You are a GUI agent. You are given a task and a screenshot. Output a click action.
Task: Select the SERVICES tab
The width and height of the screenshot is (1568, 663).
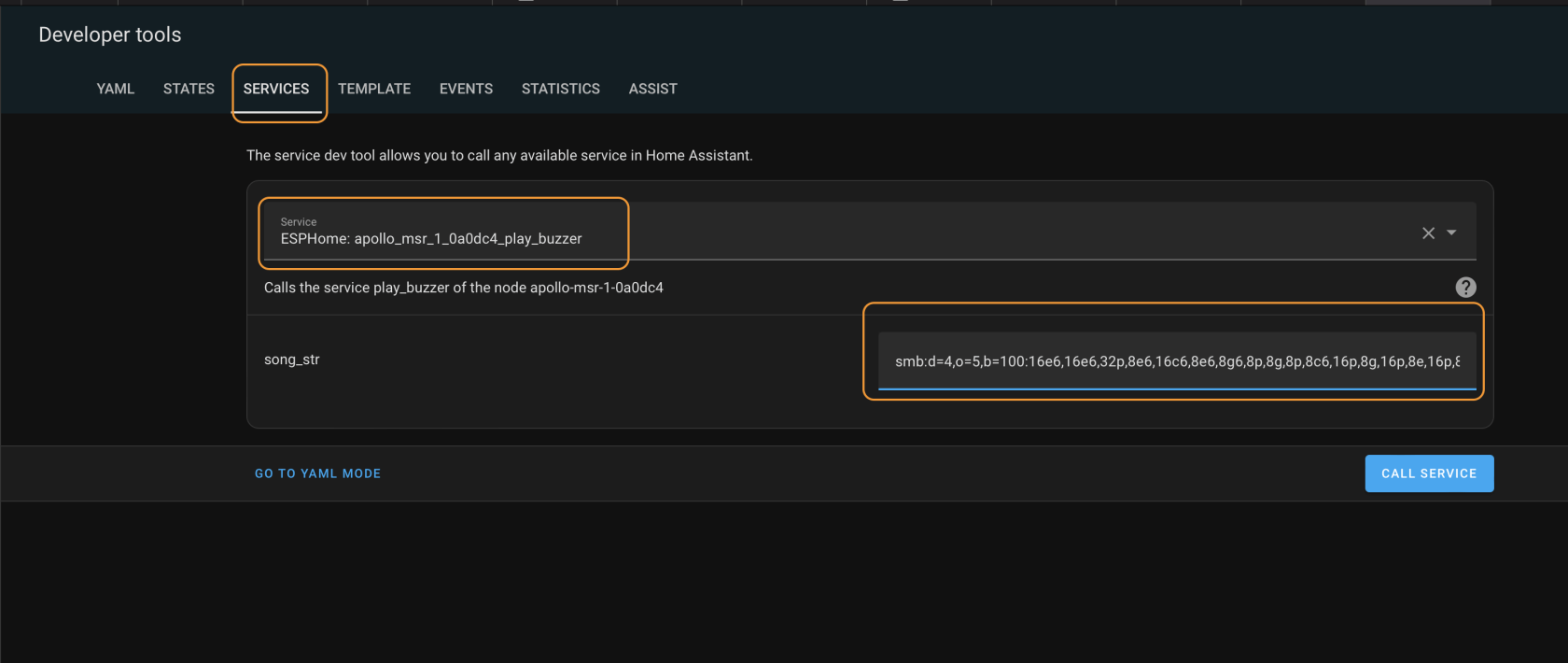276,89
